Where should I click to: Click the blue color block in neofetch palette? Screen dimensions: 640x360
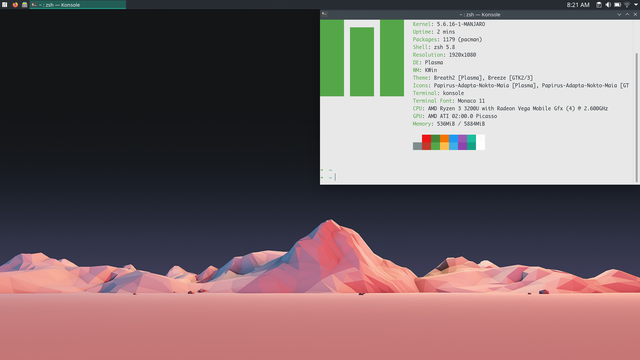click(x=453, y=142)
